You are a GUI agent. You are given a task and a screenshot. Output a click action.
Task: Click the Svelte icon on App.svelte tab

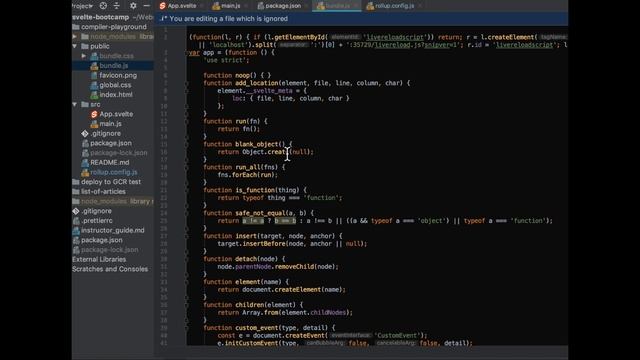coord(162,6)
